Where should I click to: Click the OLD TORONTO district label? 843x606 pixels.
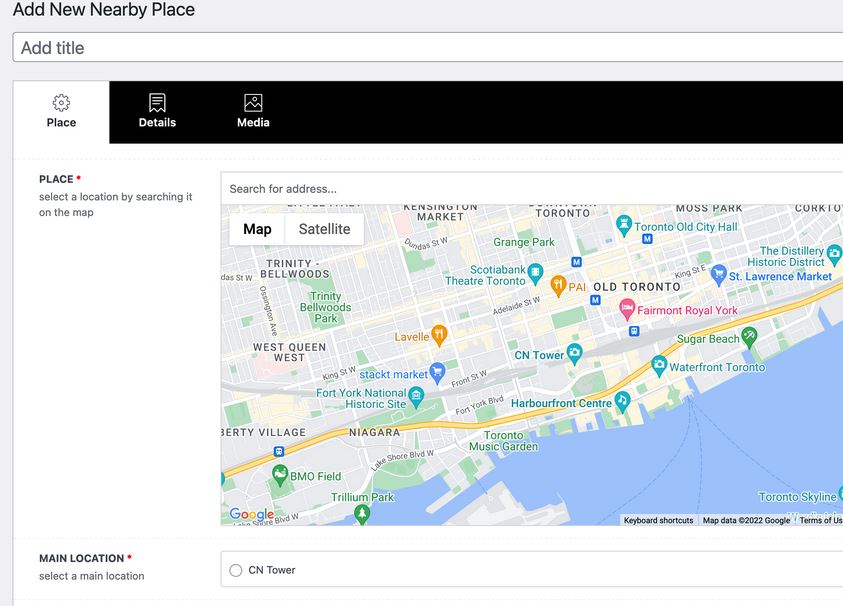[637, 287]
